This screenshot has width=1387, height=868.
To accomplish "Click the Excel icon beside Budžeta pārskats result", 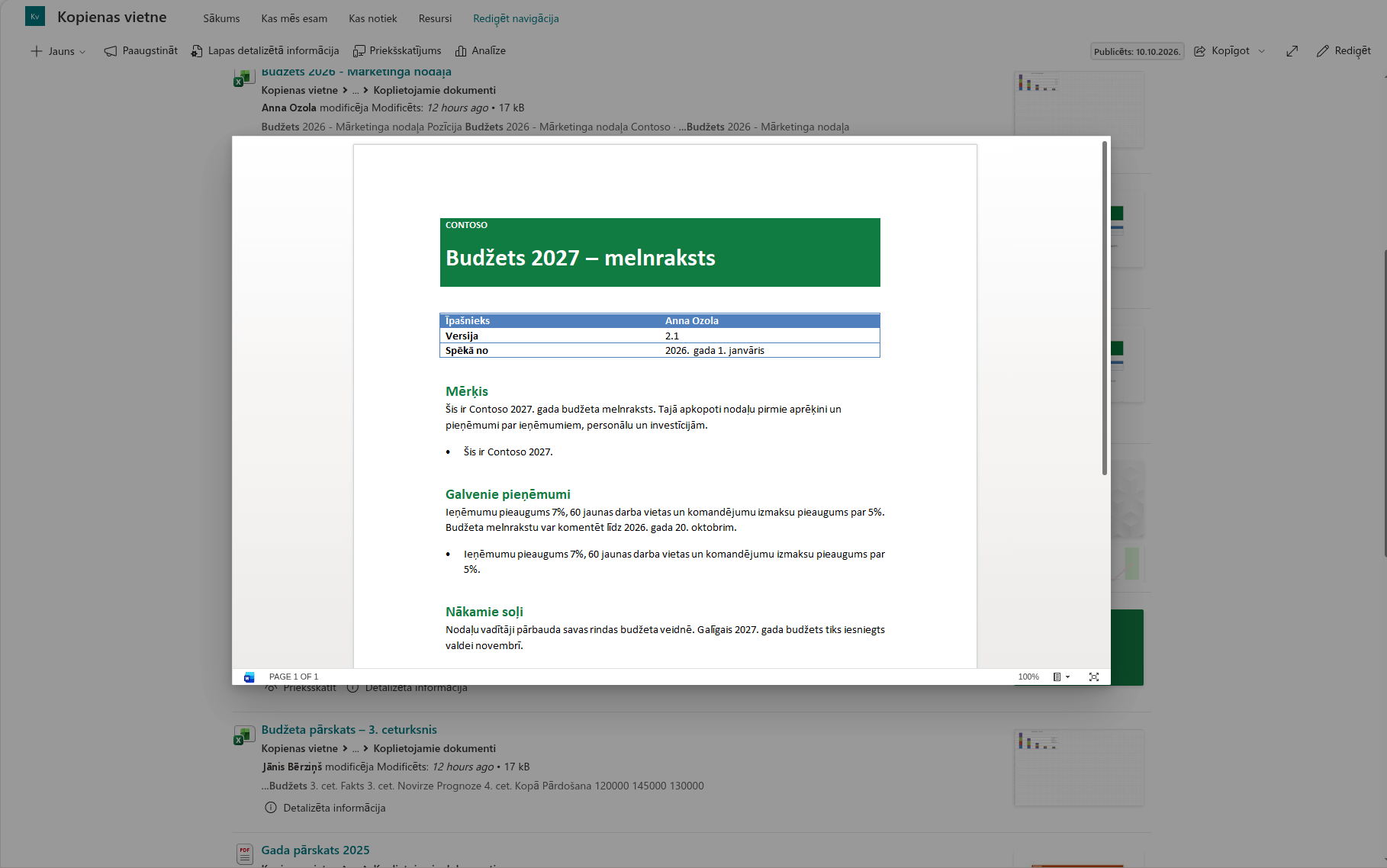I will (244, 735).
